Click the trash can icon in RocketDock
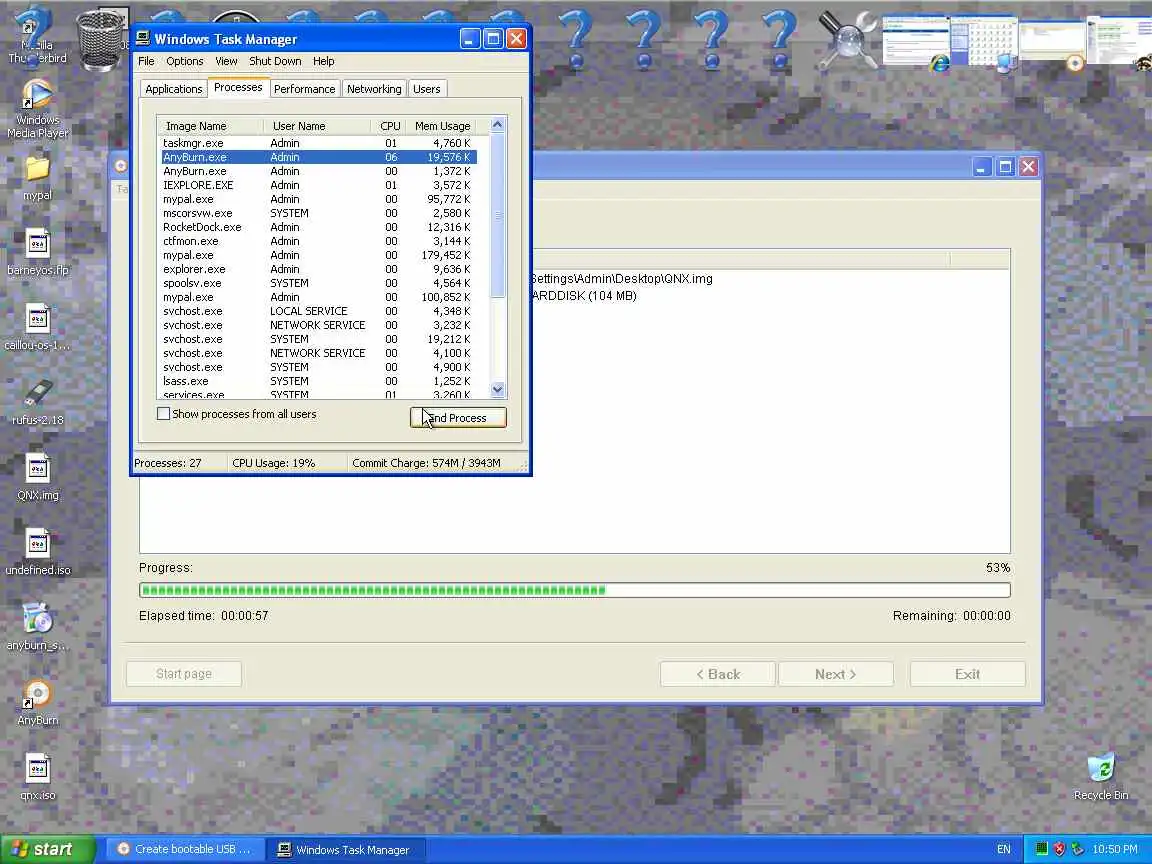1152x864 pixels. (x=101, y=40)
